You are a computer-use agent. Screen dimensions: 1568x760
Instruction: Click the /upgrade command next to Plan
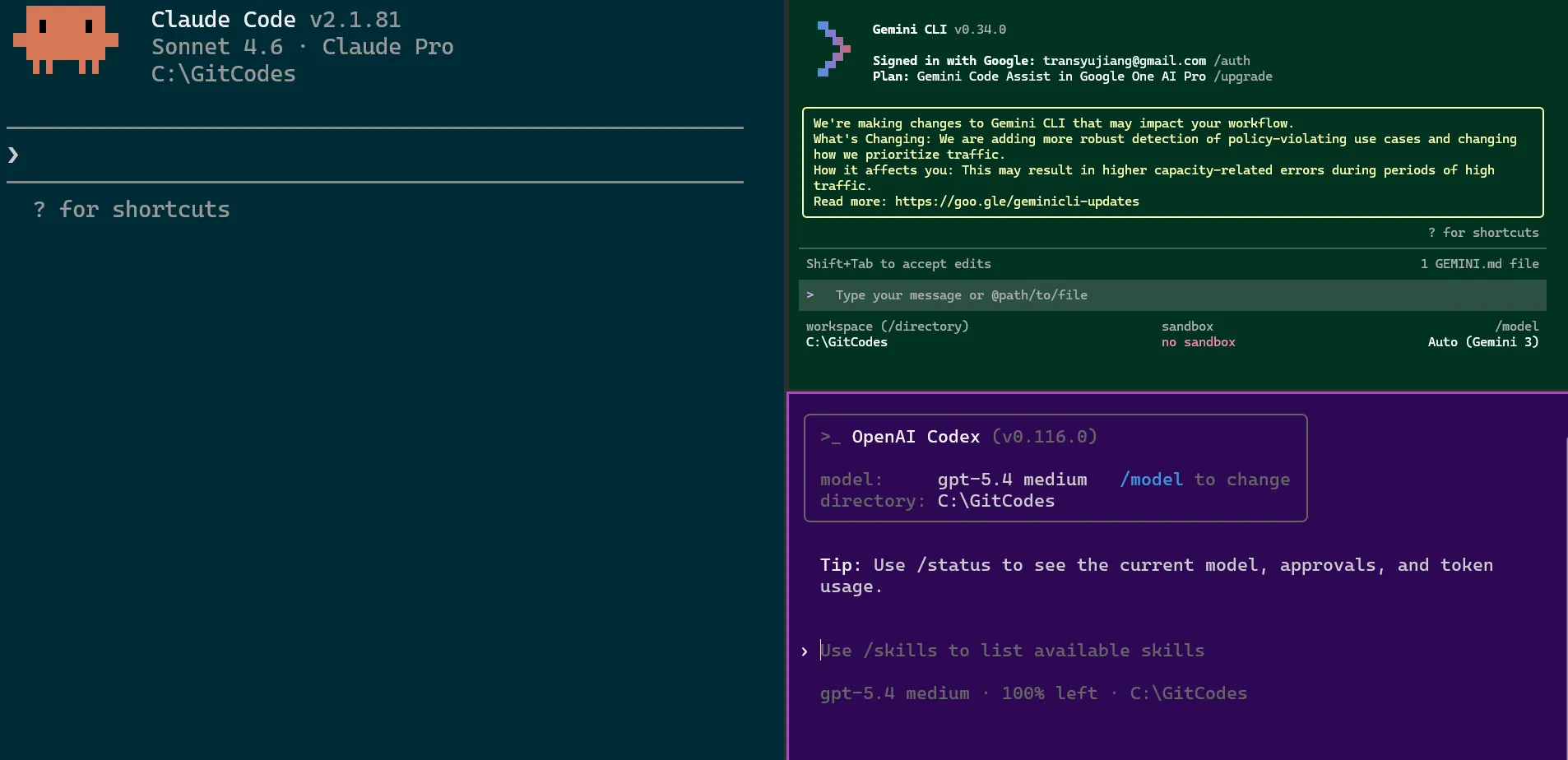coord(1243,76)
